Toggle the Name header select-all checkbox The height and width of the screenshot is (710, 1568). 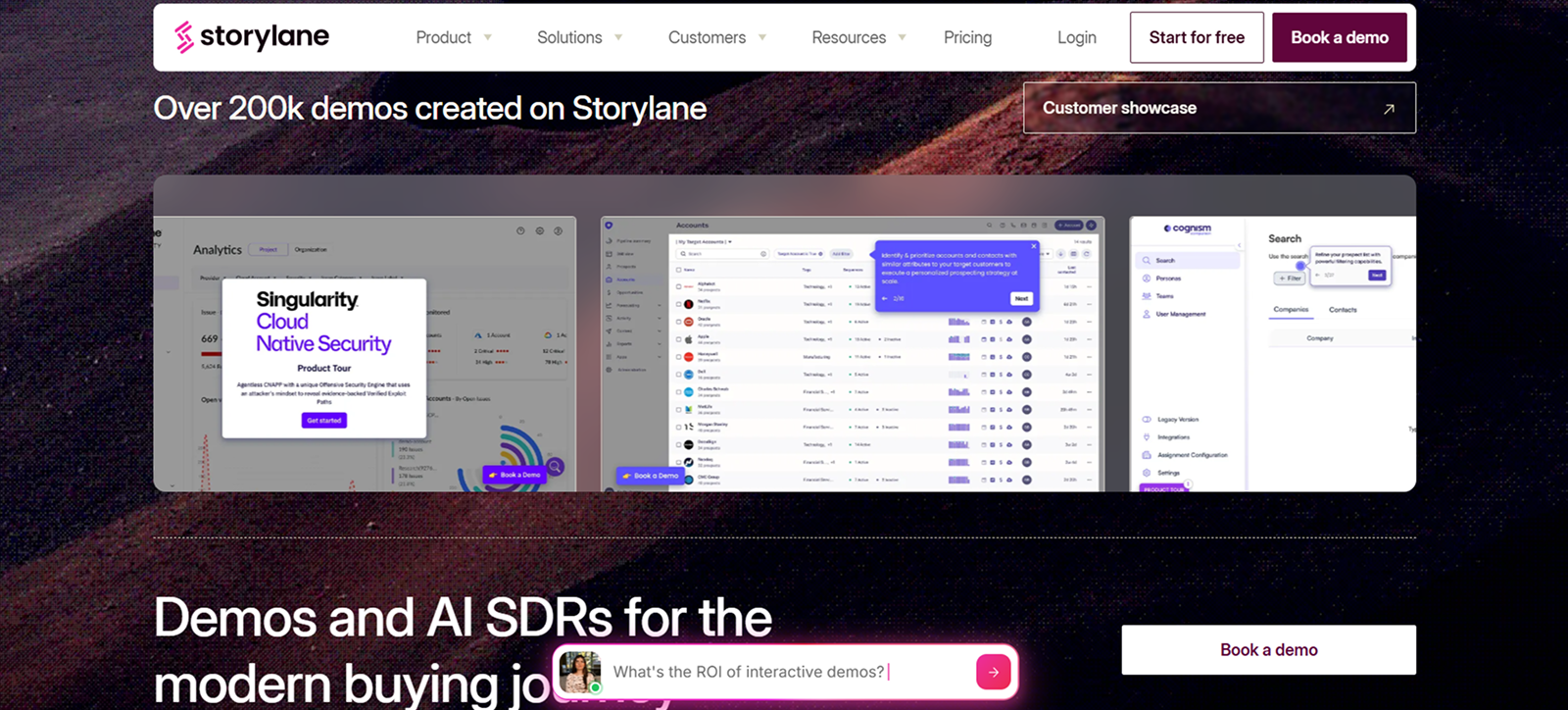tap(678, 270)
